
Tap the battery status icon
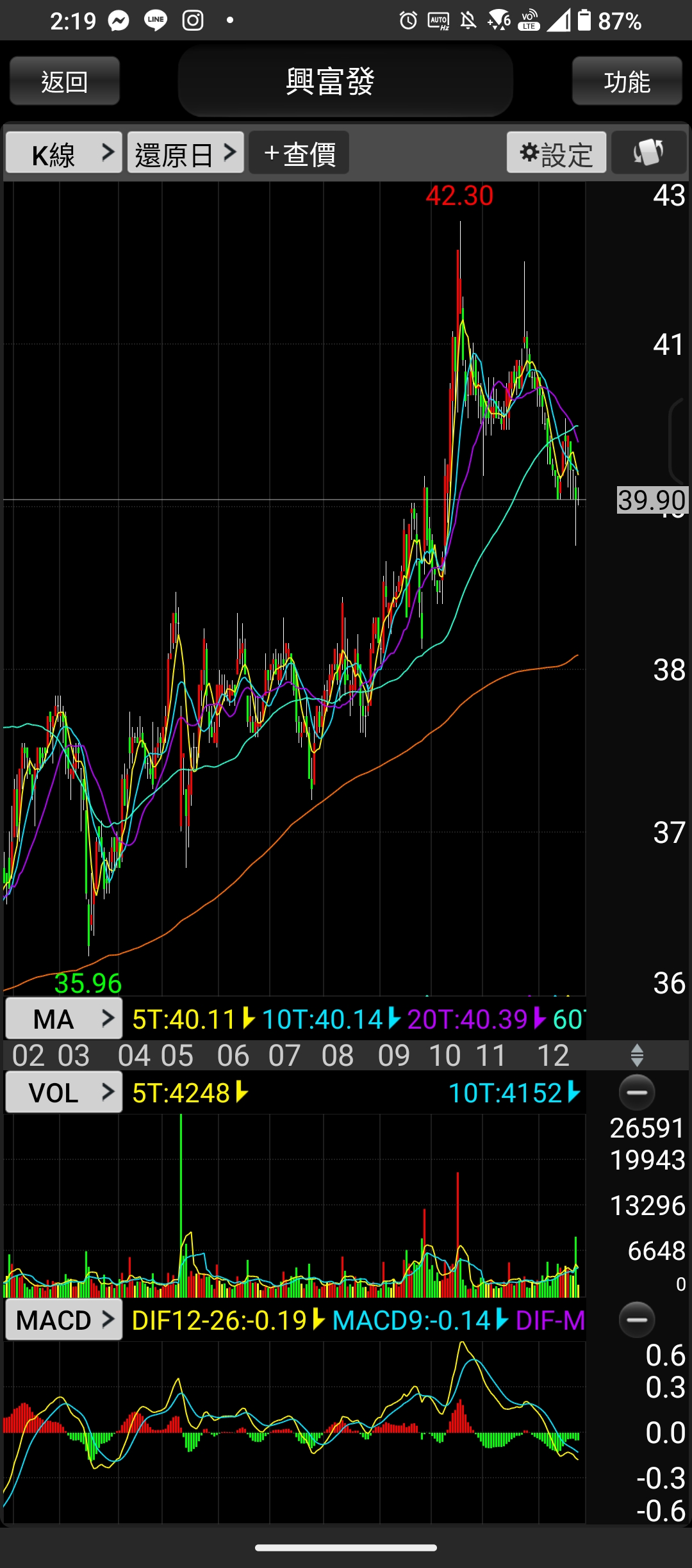point(584,20)
